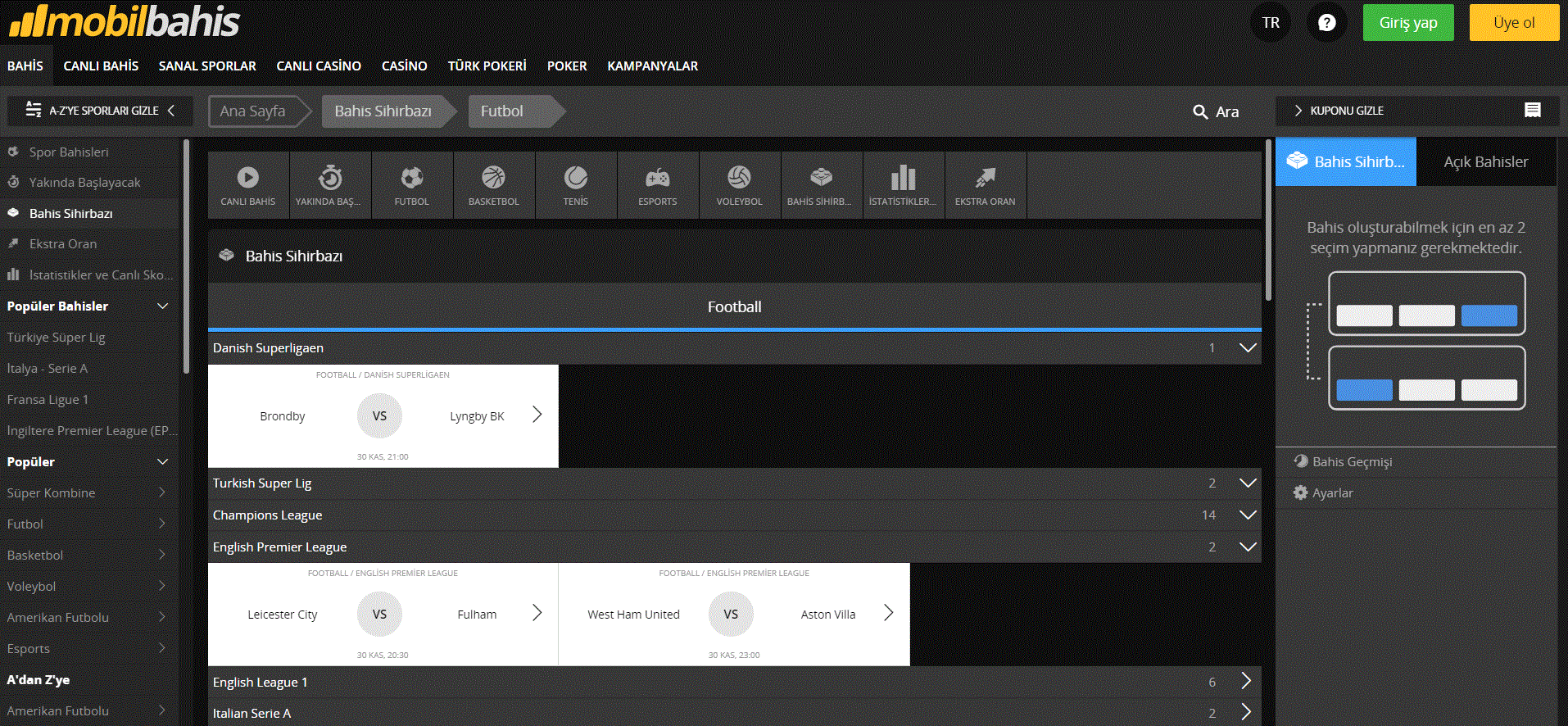The image size is (1568, 726).
Task: Select the Basketbol icon in sport bar
Action: click(494, 185)
